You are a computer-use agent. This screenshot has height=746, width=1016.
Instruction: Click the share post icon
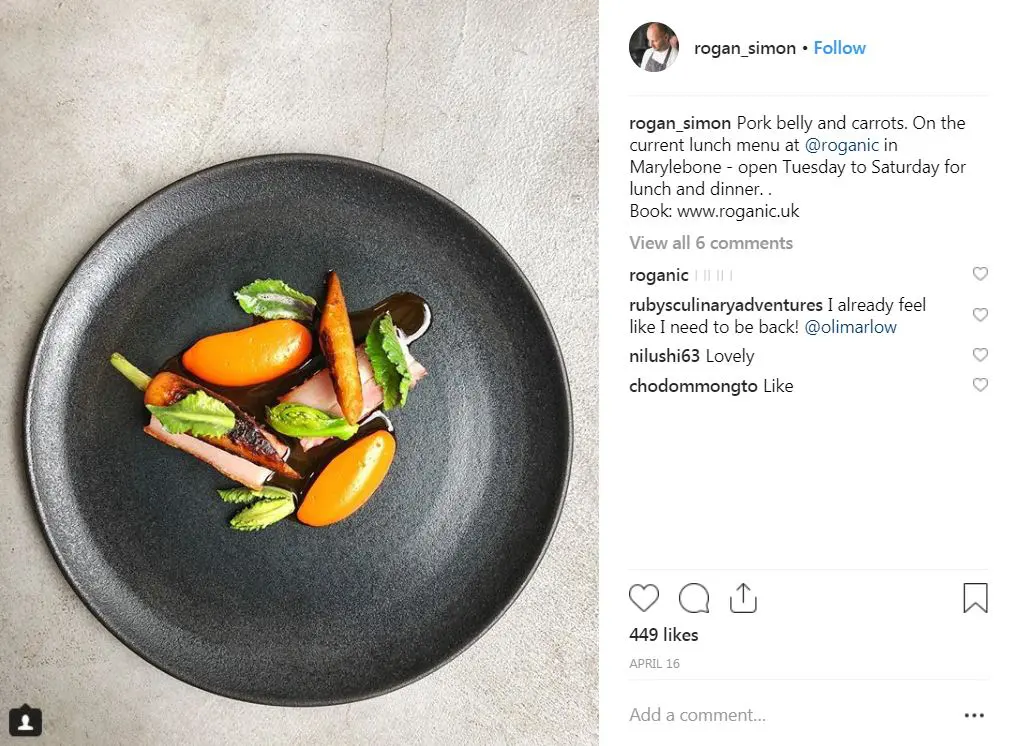click(x=743, y=598)
